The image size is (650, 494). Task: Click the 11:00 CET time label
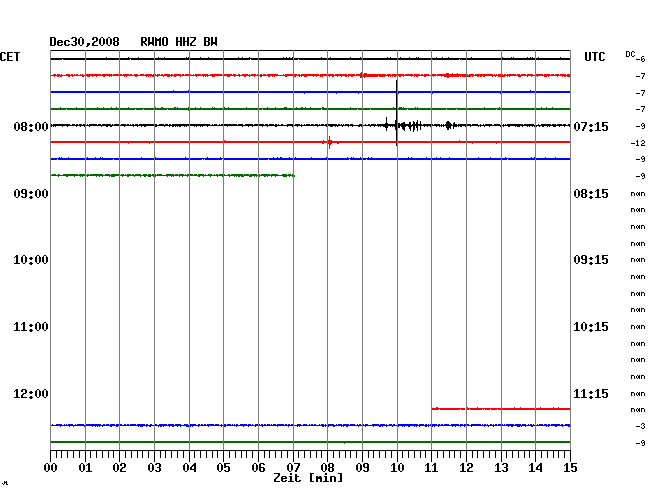click(31, 327)
